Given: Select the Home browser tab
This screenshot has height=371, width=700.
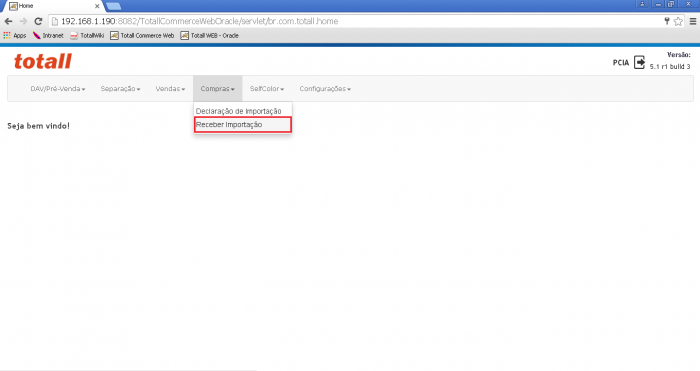Looking at the screenshot, I should click(x=53, y=6).
